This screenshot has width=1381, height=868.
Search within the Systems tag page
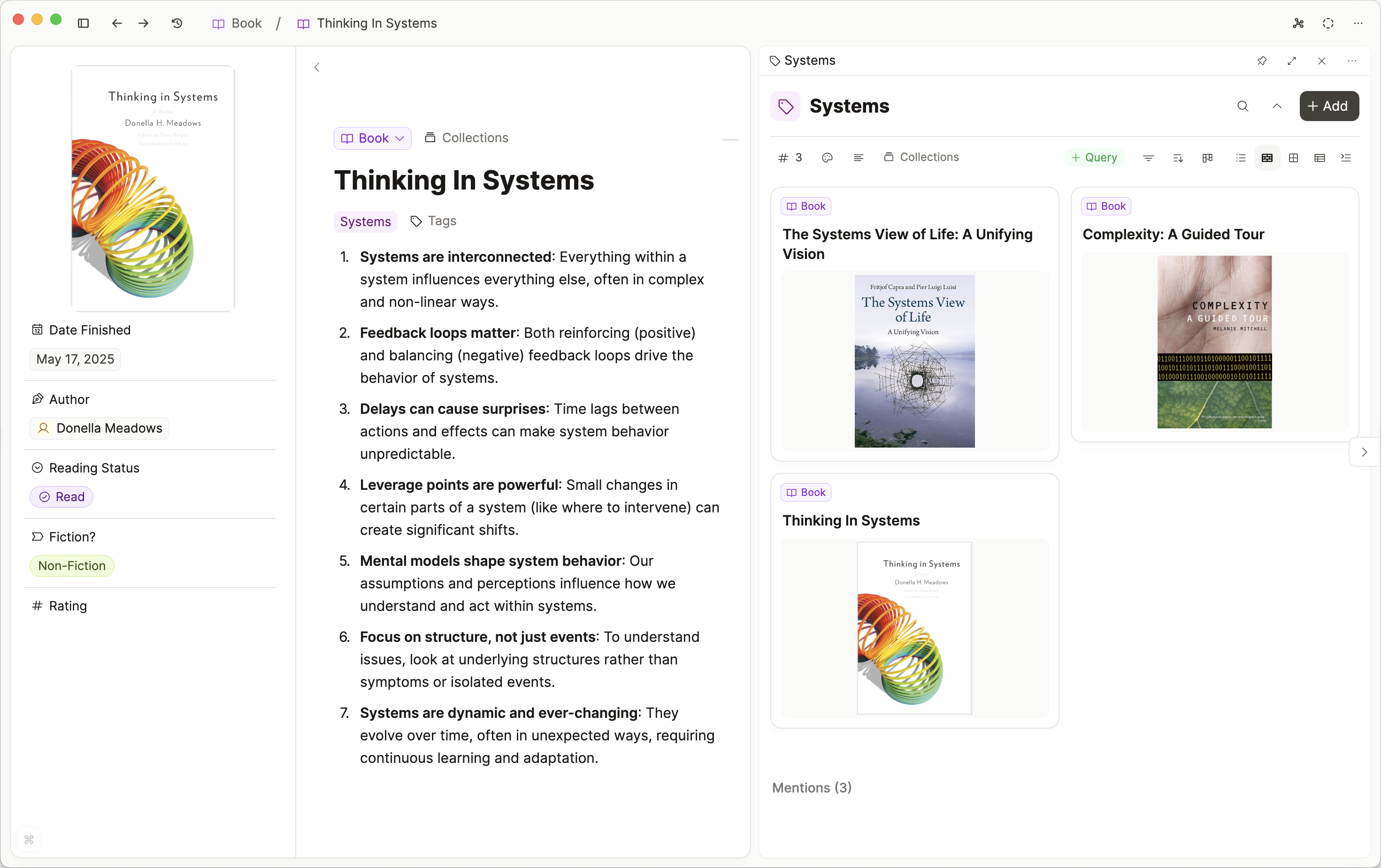(x=1242, y=106)
